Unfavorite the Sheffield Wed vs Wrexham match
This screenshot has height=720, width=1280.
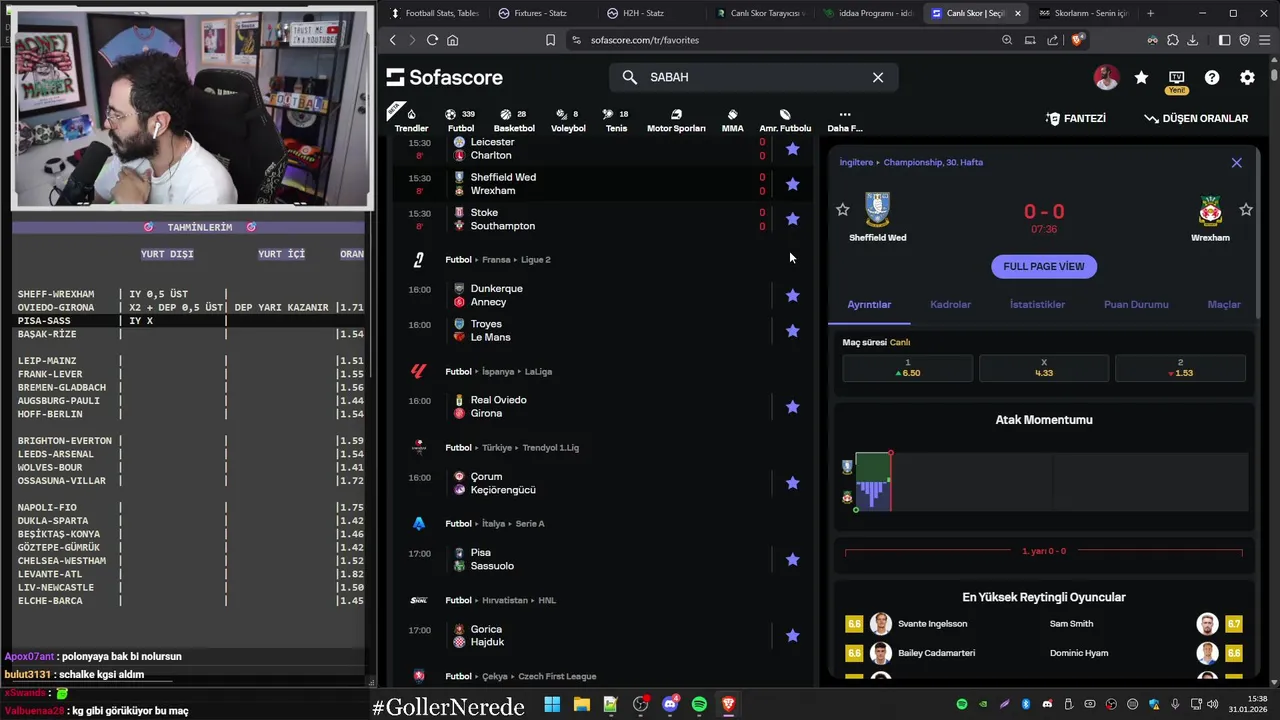[x=792, y=184]
